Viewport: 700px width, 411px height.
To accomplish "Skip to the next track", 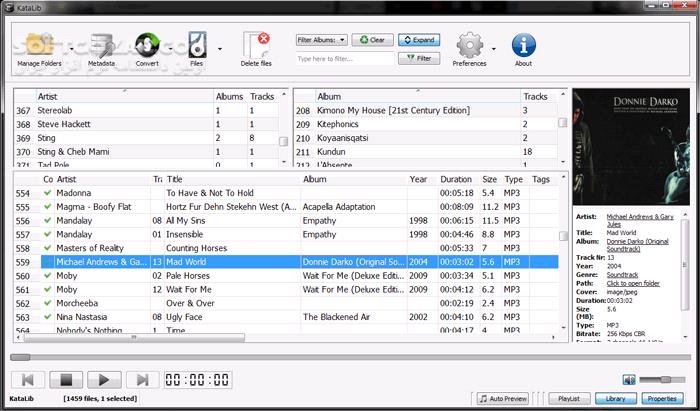I will [141, 380].
